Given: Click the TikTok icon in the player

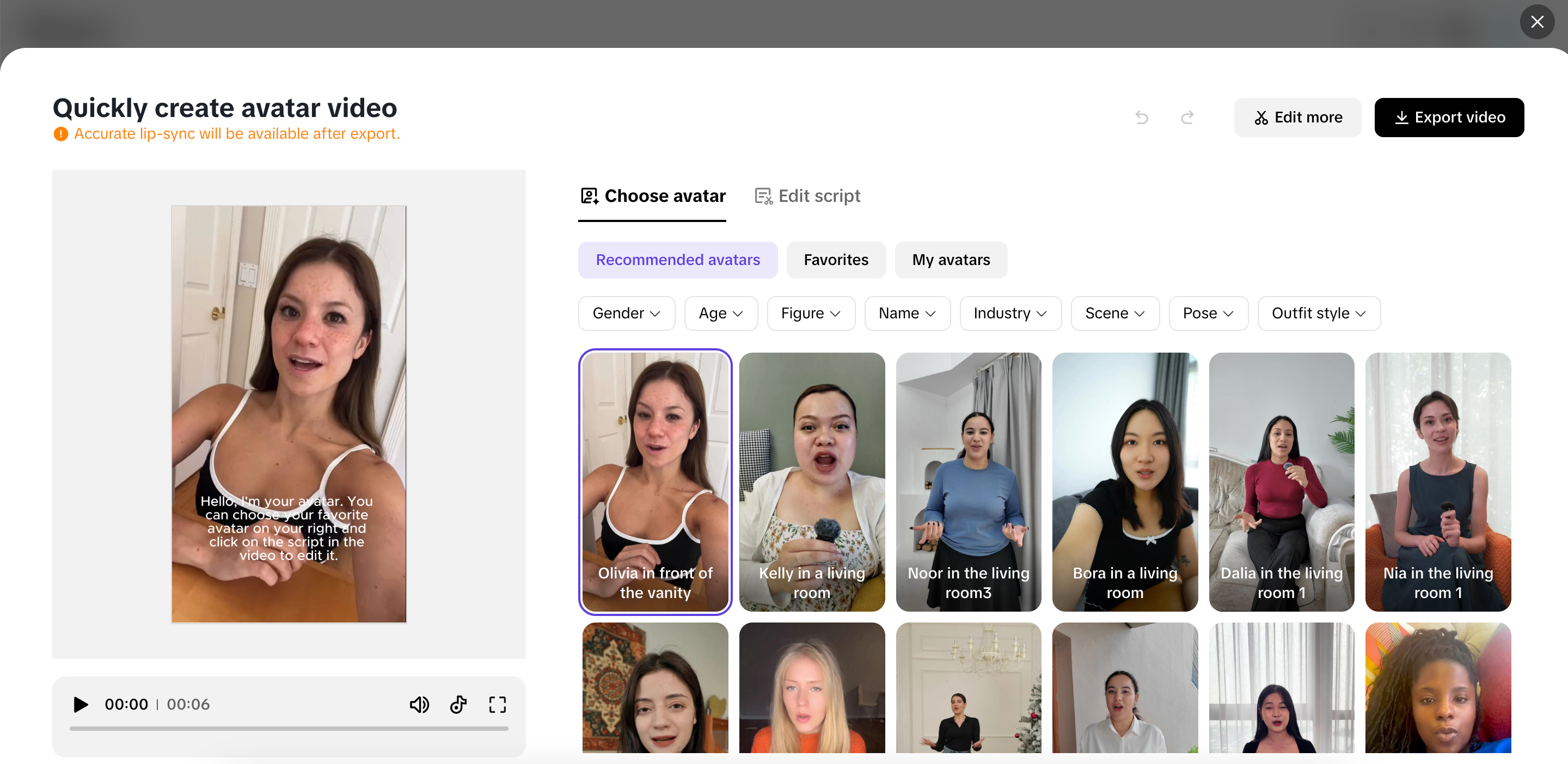Looking at the screenshot, I should point(458,704).
